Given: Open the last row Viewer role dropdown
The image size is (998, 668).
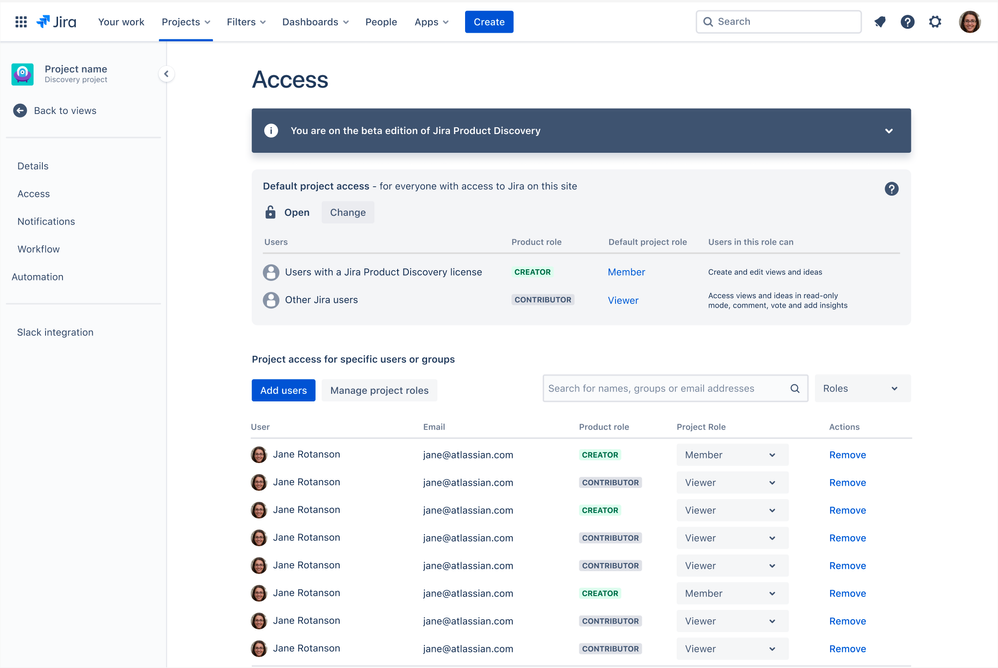Looking at the screenshot, I should point(732,649).
